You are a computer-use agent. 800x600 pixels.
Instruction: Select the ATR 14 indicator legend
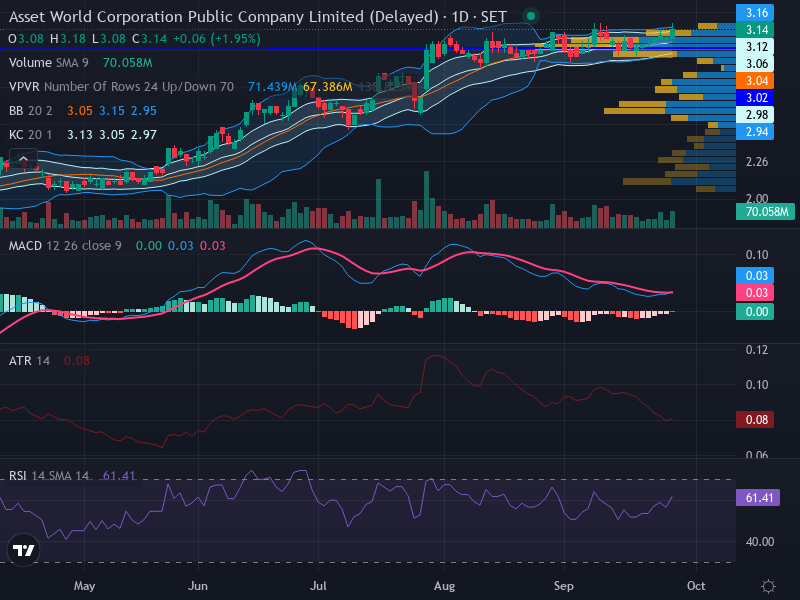pyautogui.click(x=29, y=361)
